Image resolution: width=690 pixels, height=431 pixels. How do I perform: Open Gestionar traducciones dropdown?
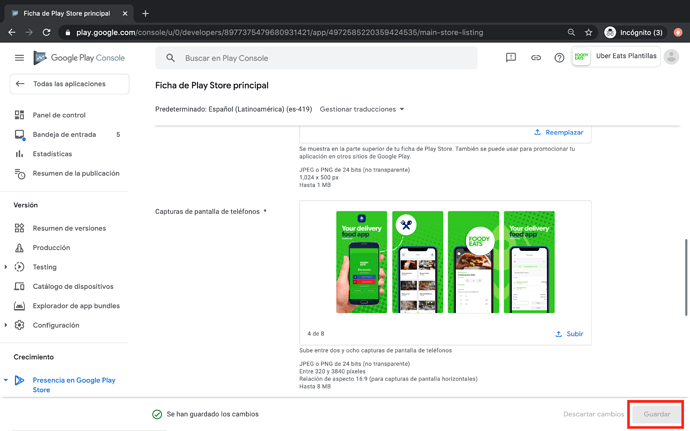pyautogui.click(x=362, y=109)
